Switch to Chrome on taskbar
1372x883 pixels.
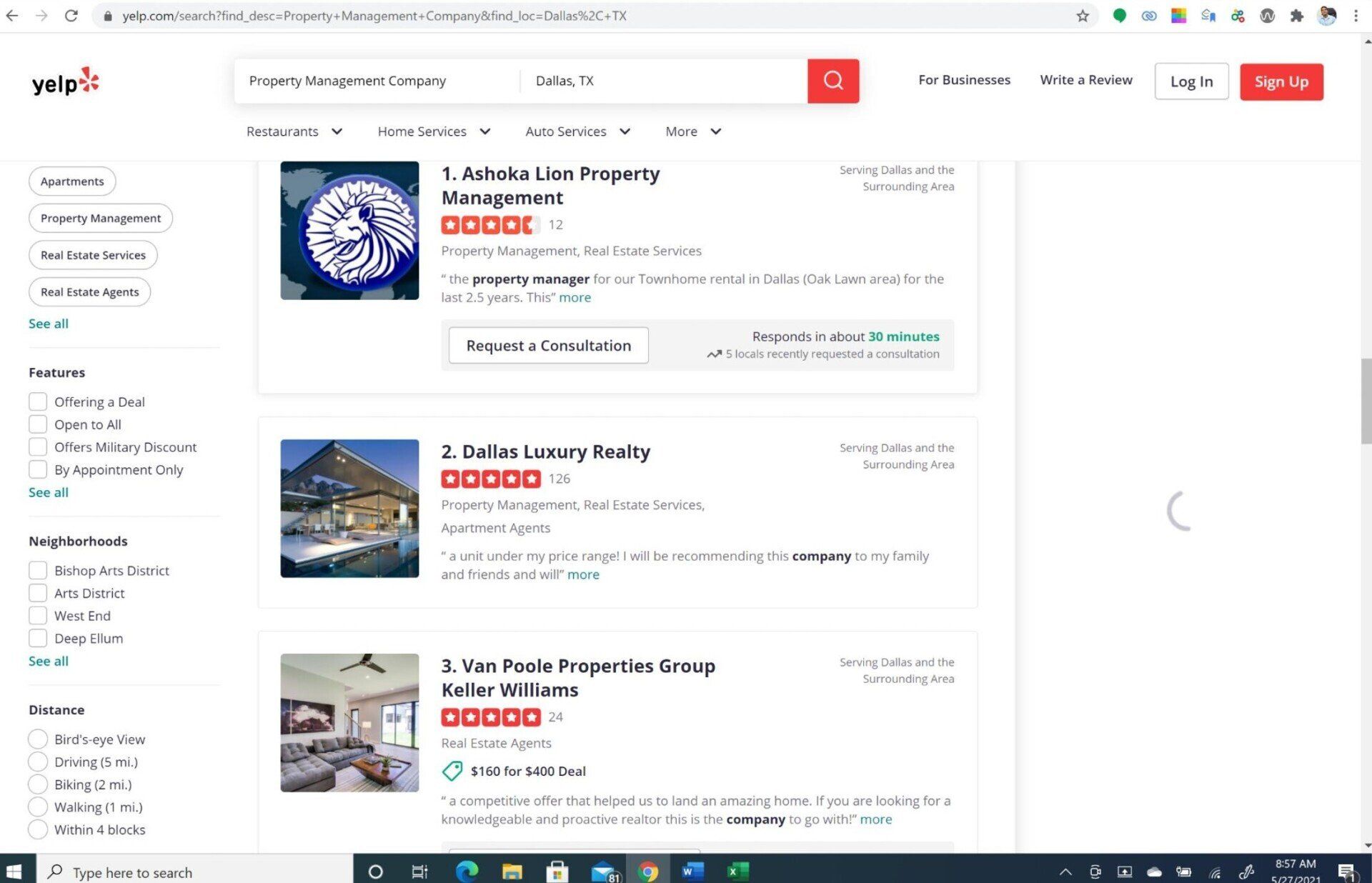point(648,872)
